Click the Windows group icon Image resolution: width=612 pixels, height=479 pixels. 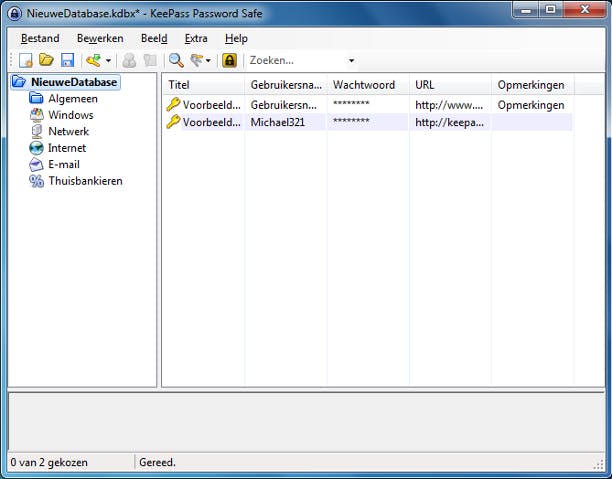[37, 115]
